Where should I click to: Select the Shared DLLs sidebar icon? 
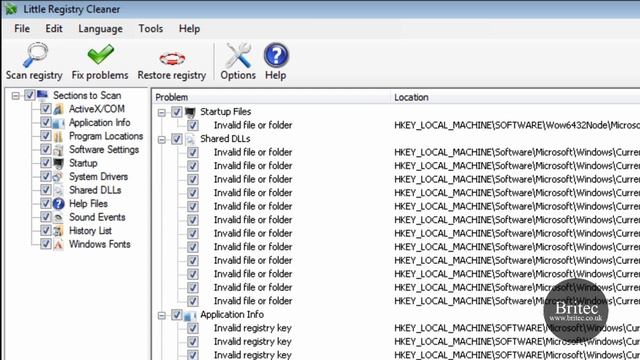(59, 190)
